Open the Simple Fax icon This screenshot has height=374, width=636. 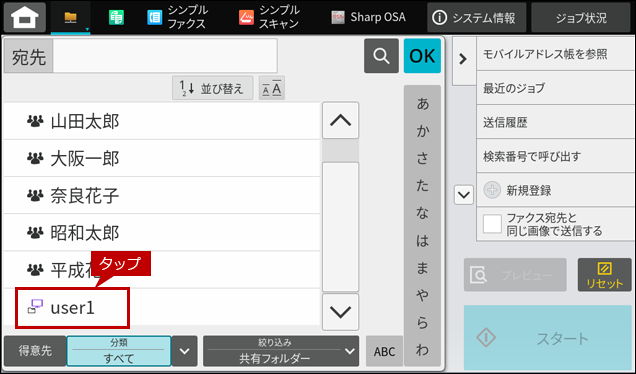point(154,17)
